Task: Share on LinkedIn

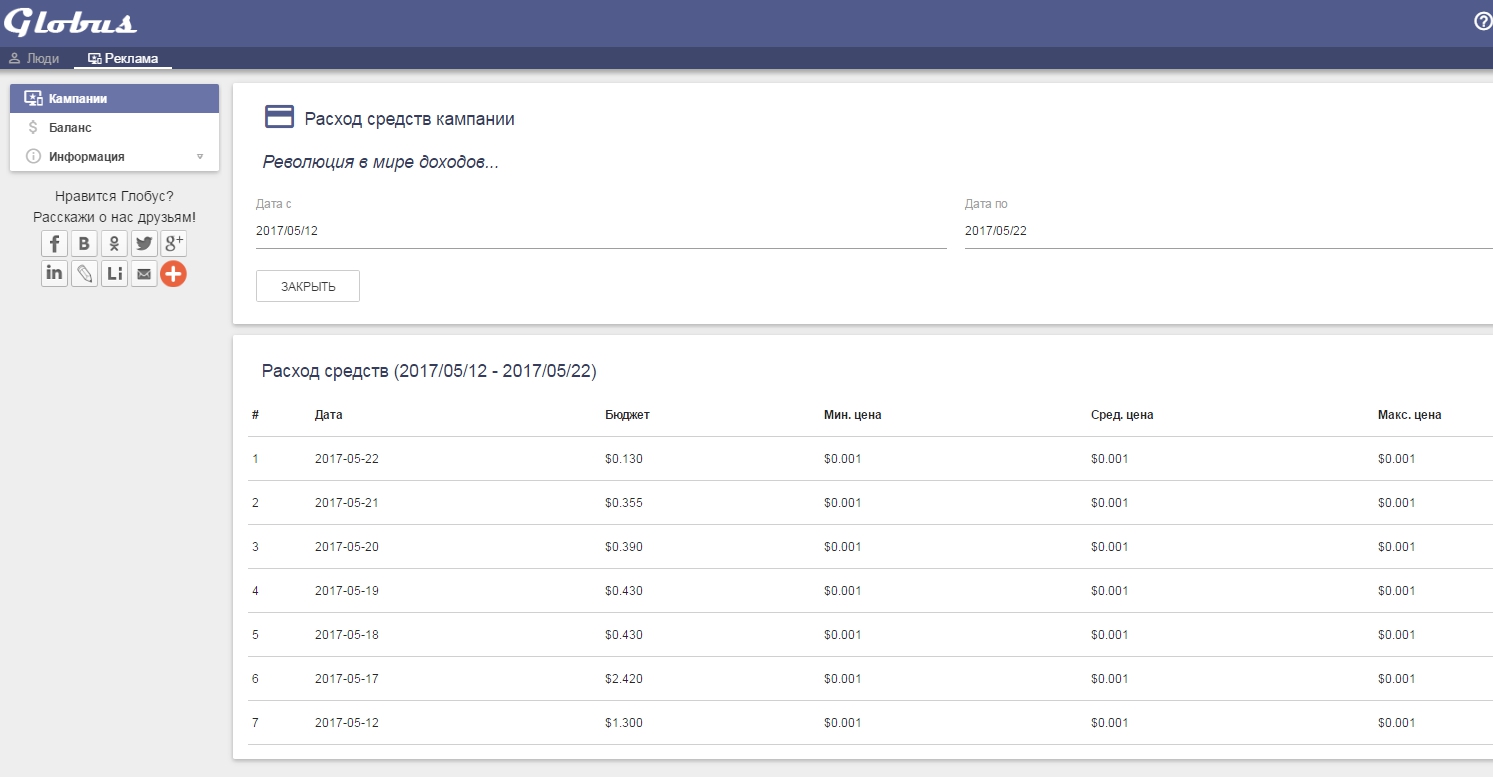Action: 55,273
